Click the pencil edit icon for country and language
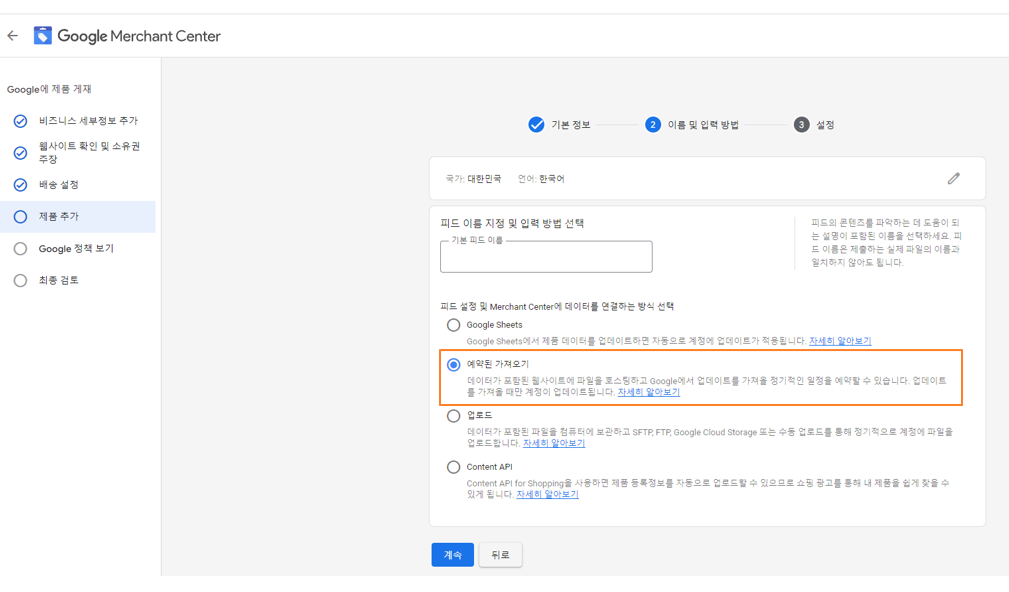 pos(953,178)
